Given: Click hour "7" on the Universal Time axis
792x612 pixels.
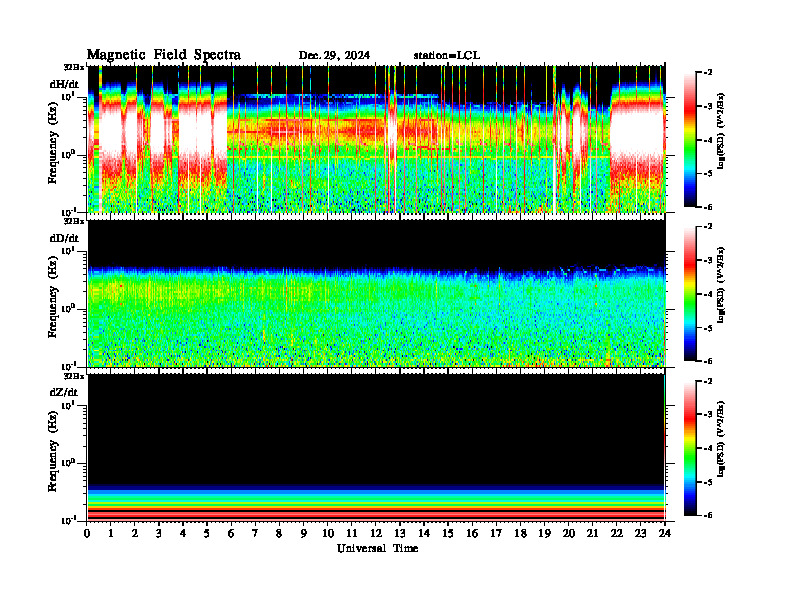Looking at the screenshot, I should coord(256,533).
